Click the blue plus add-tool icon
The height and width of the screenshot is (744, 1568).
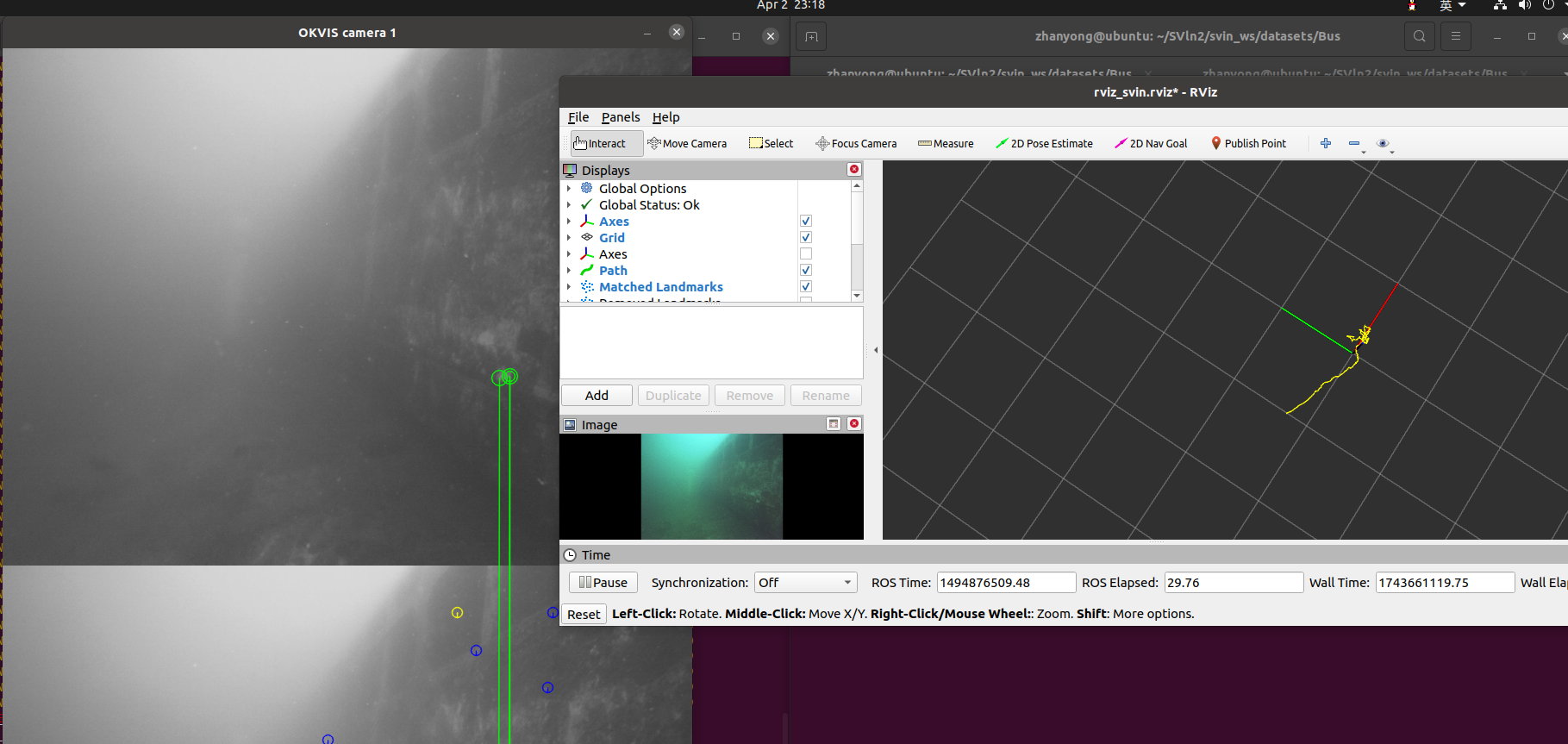(1326, 143)
